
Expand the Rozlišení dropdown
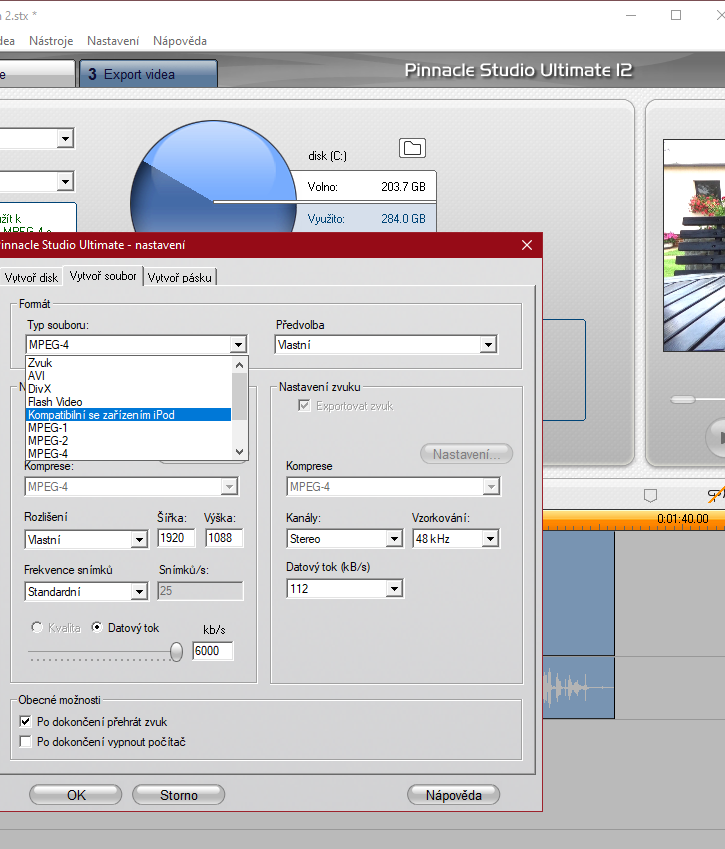tap(139, 540)
